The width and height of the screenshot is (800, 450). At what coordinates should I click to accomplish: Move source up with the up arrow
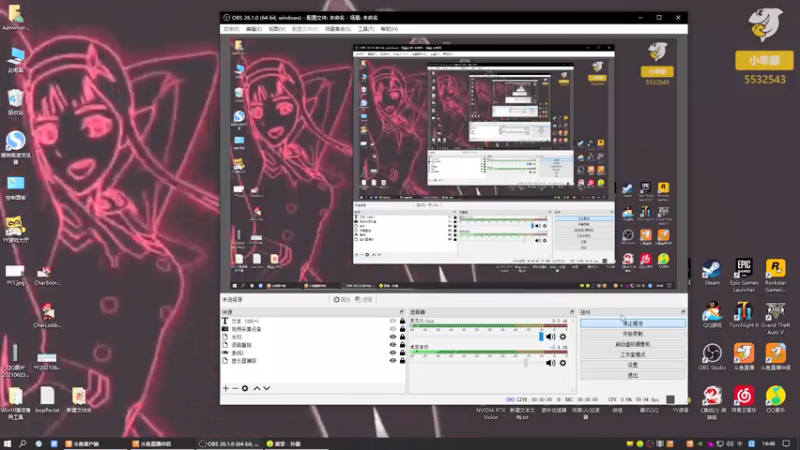coord(257,388)
